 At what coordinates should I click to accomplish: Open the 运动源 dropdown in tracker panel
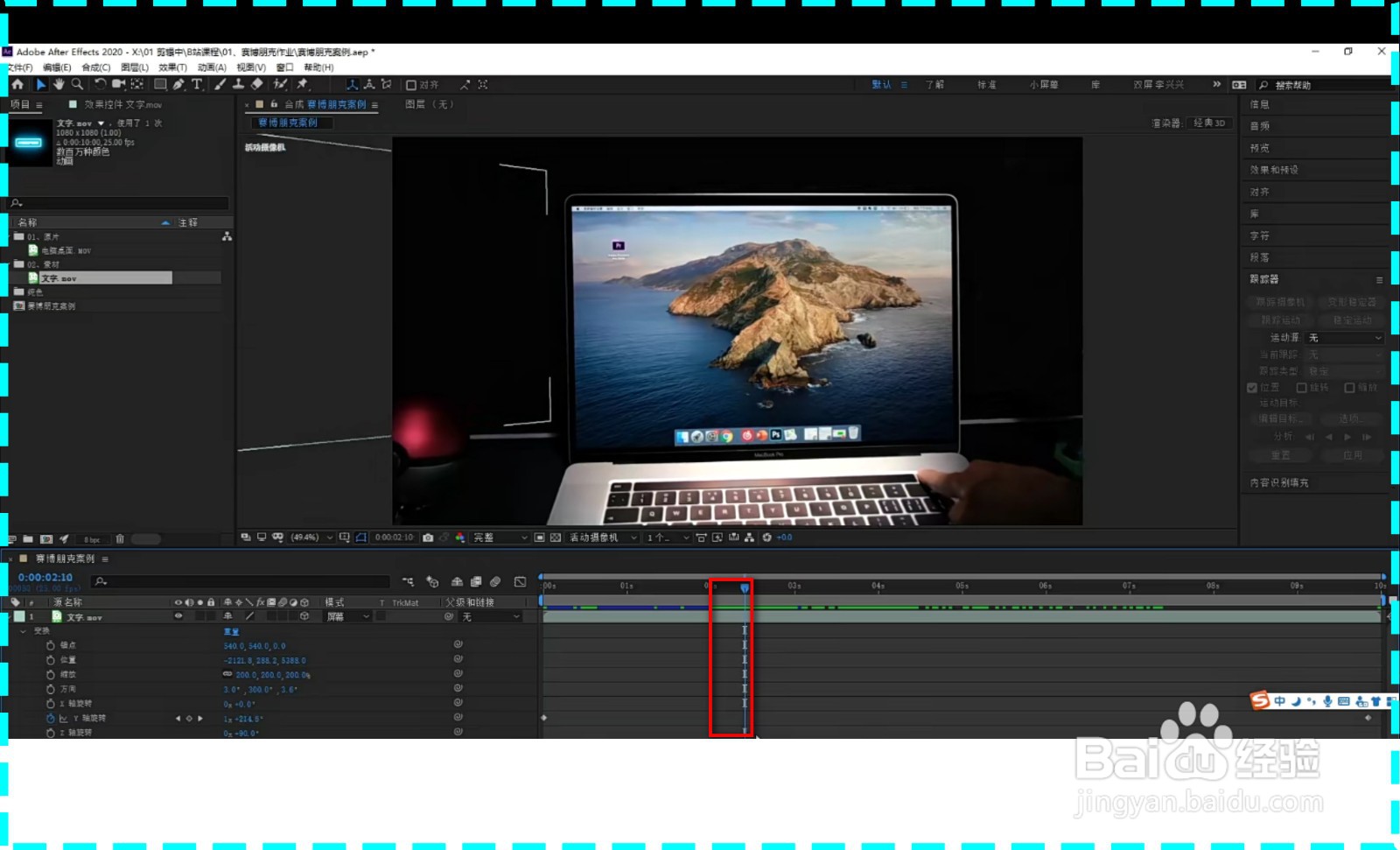(1345, 338)
